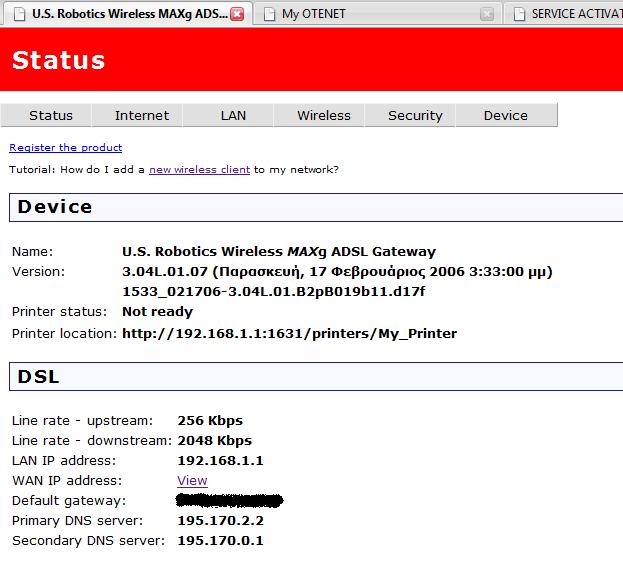Click the Printer location label

pos(64,334)
